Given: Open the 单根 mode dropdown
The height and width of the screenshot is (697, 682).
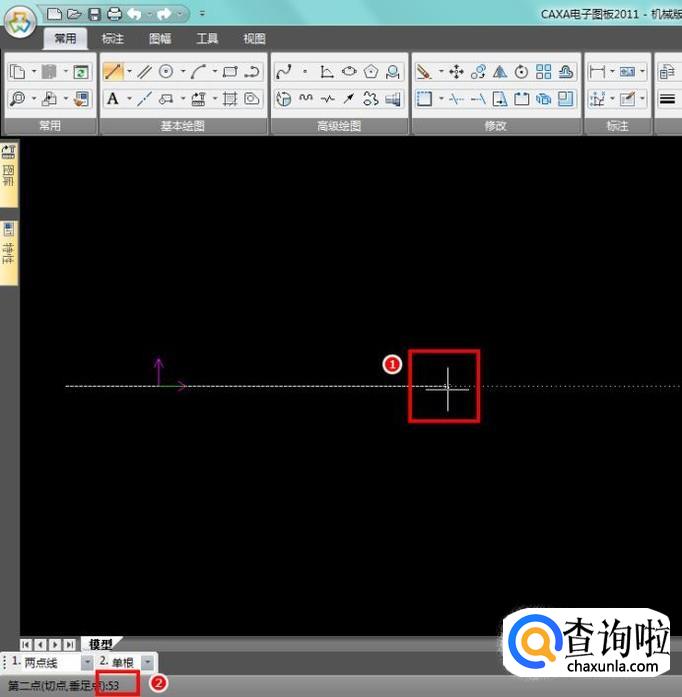Looking at the screenshot, I should tap(147, 663).
